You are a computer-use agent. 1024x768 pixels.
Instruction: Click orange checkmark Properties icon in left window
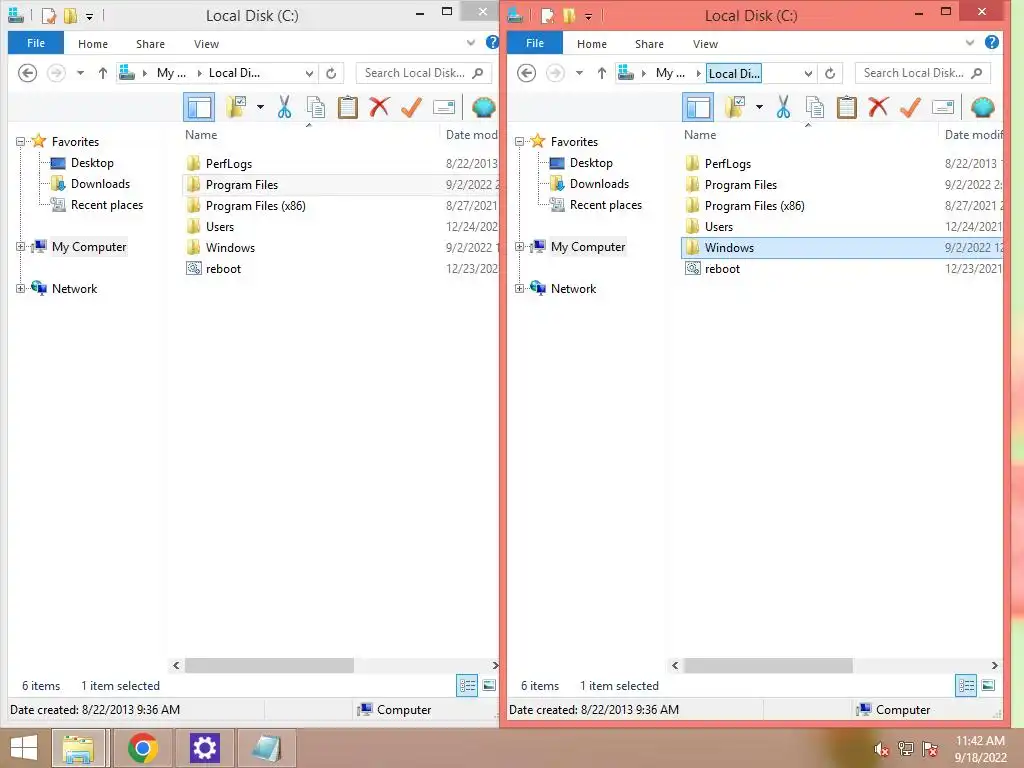(411, 107)
